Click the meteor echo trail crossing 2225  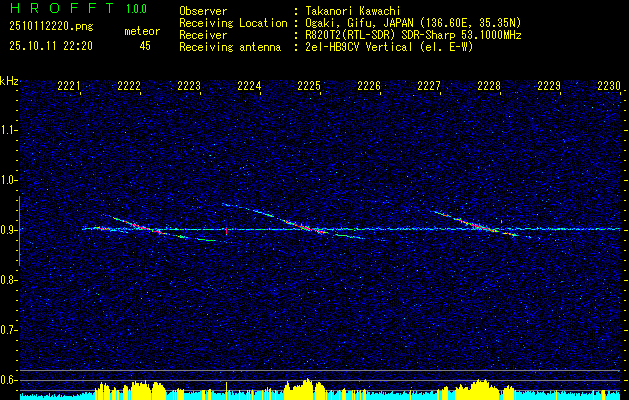305,227
